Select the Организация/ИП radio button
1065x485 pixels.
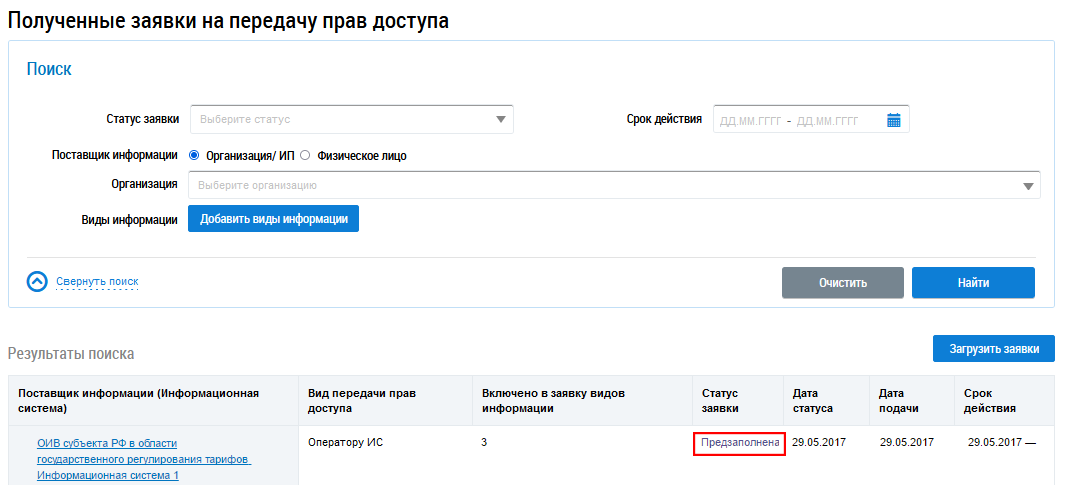(194, 156)
